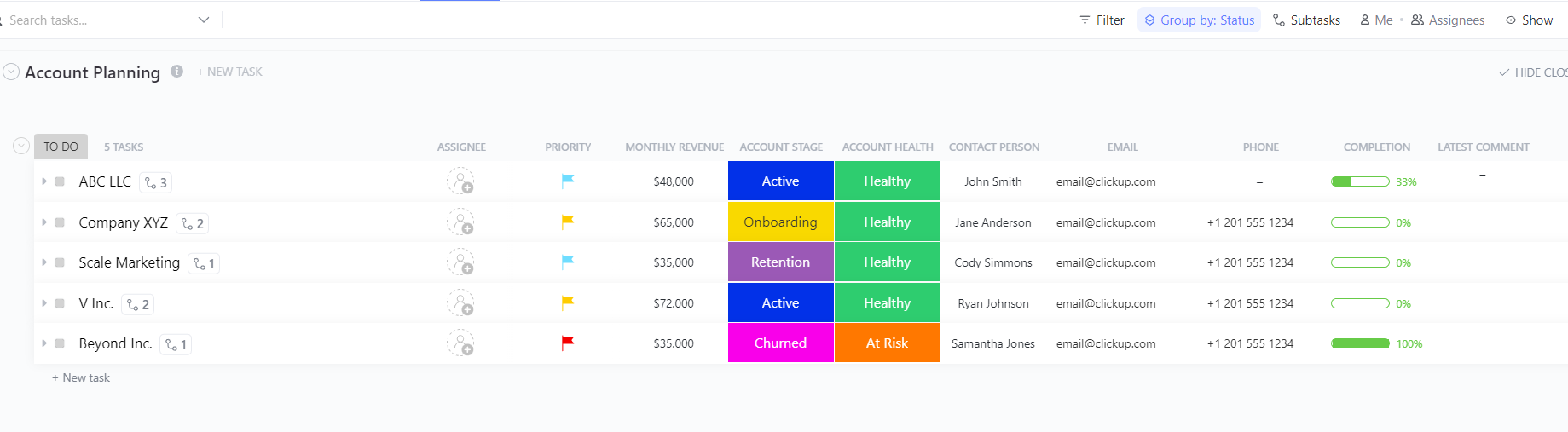This screenshot has width=1568, height=432.
Task: Click HIDE CLOSED toggle
Action: pyautogui.click(x=1533, y=72)
